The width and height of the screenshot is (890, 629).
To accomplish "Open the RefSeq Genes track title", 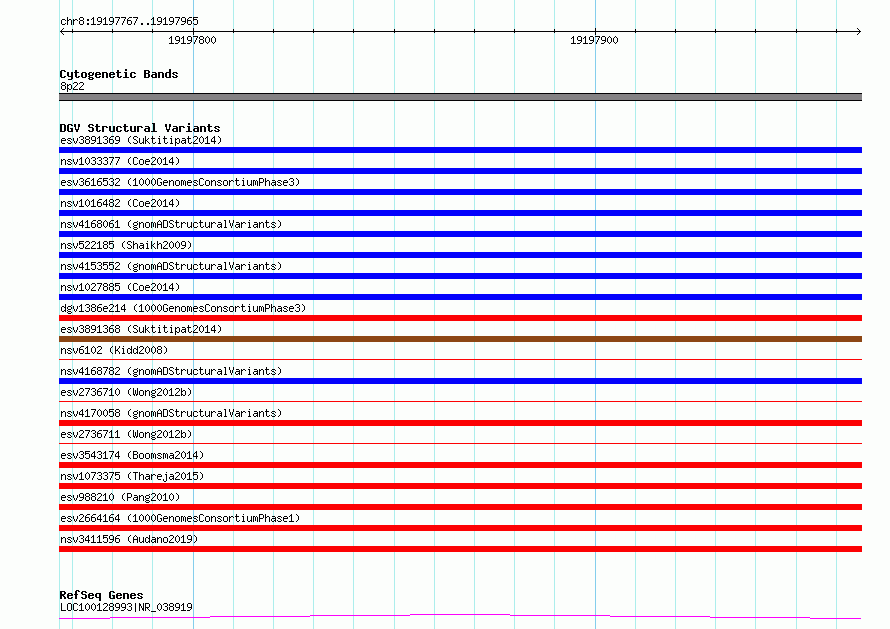I will click(101, 595).
